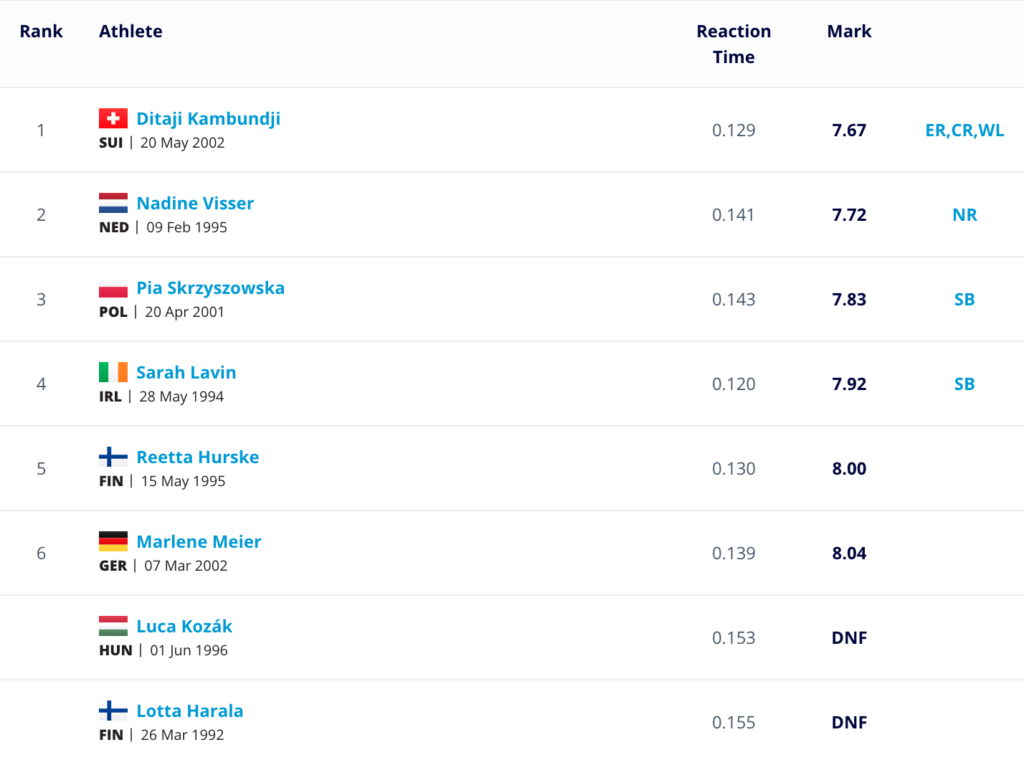The image size is (1024, 760).
Task: Click the Irish flag beside Sarah Lavin
Action: (113, 372)
